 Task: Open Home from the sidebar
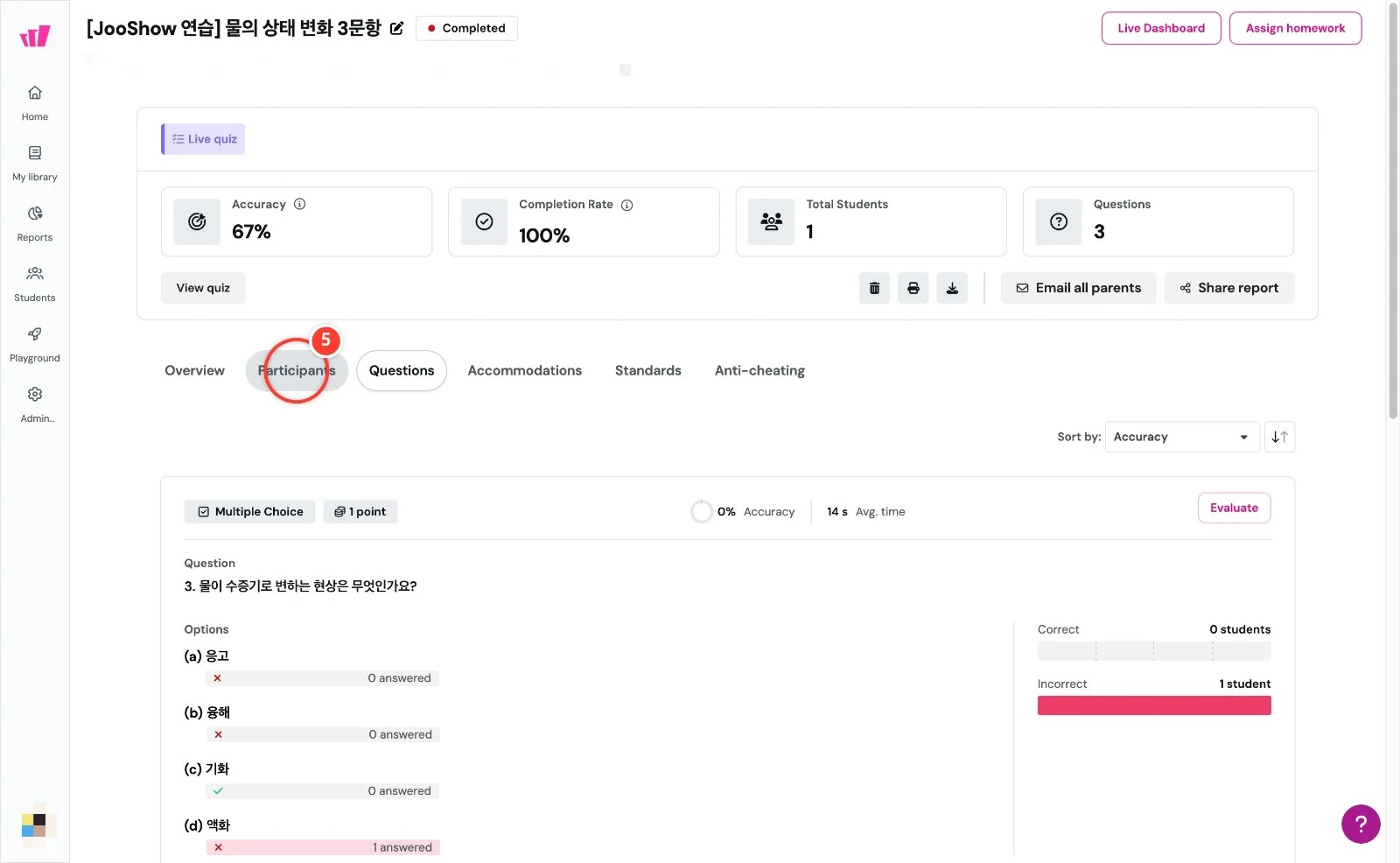35,103
